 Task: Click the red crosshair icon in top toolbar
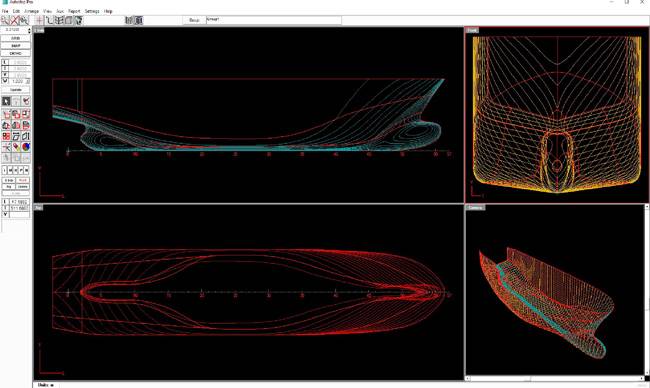(39, 20)
